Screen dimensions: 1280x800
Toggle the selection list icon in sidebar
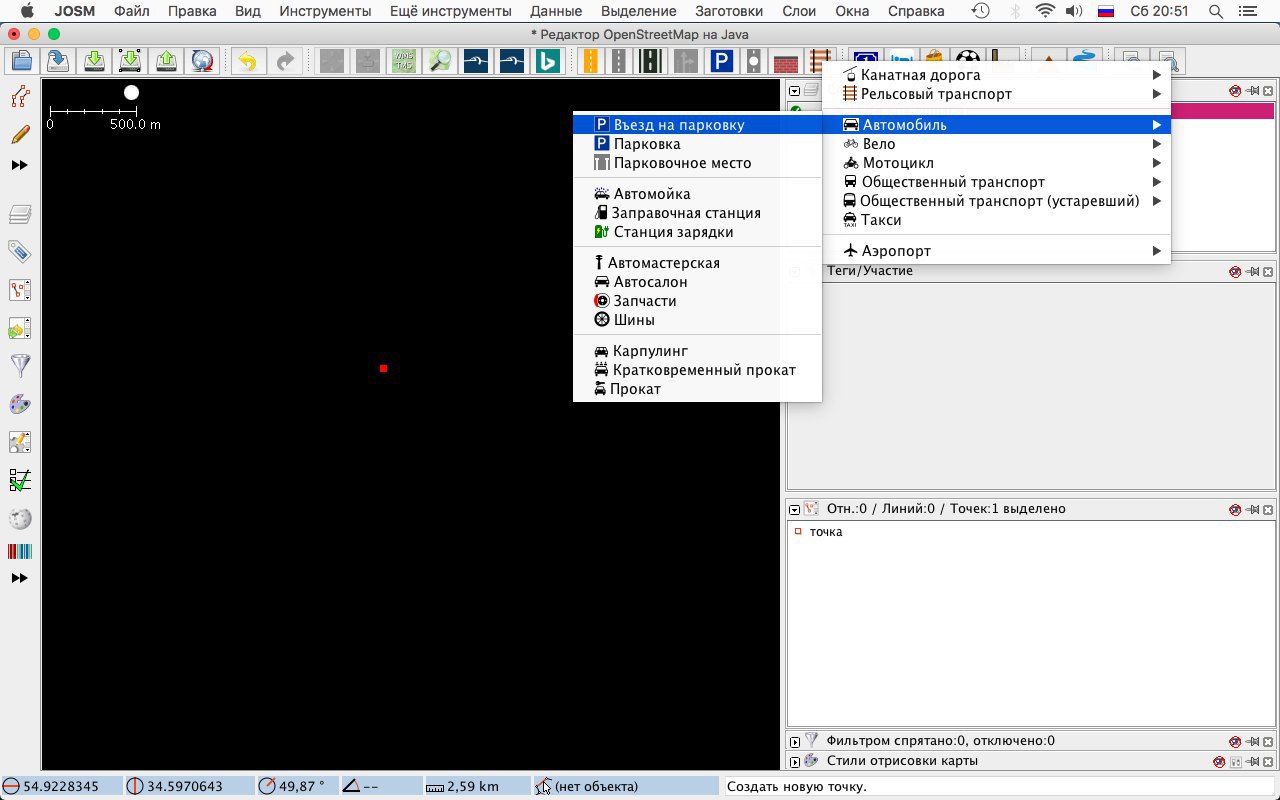[x=20, y=290]
